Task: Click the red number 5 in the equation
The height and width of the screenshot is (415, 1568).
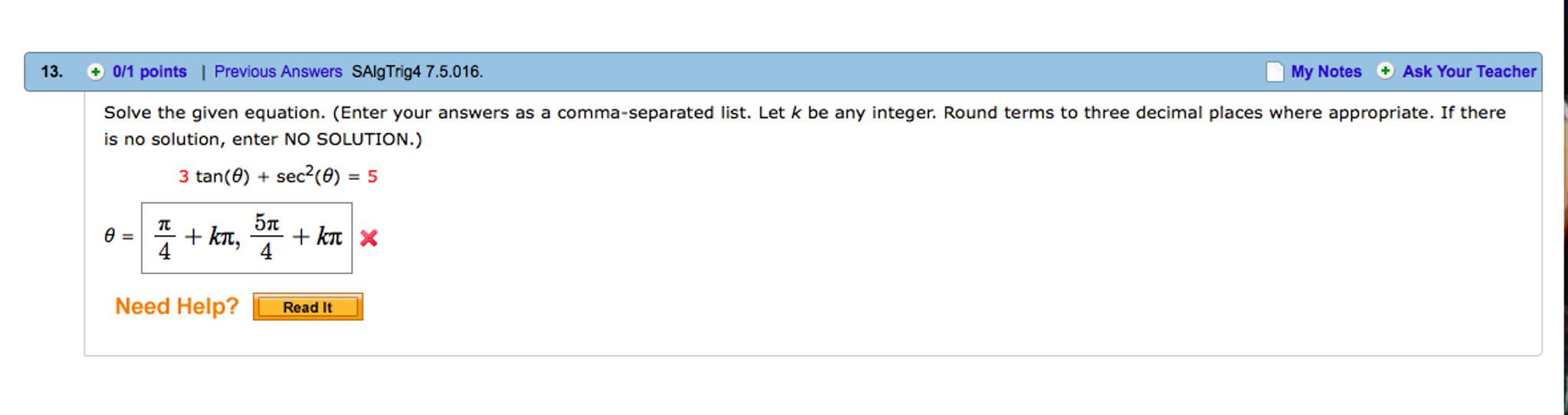Action: coord(372,177)
